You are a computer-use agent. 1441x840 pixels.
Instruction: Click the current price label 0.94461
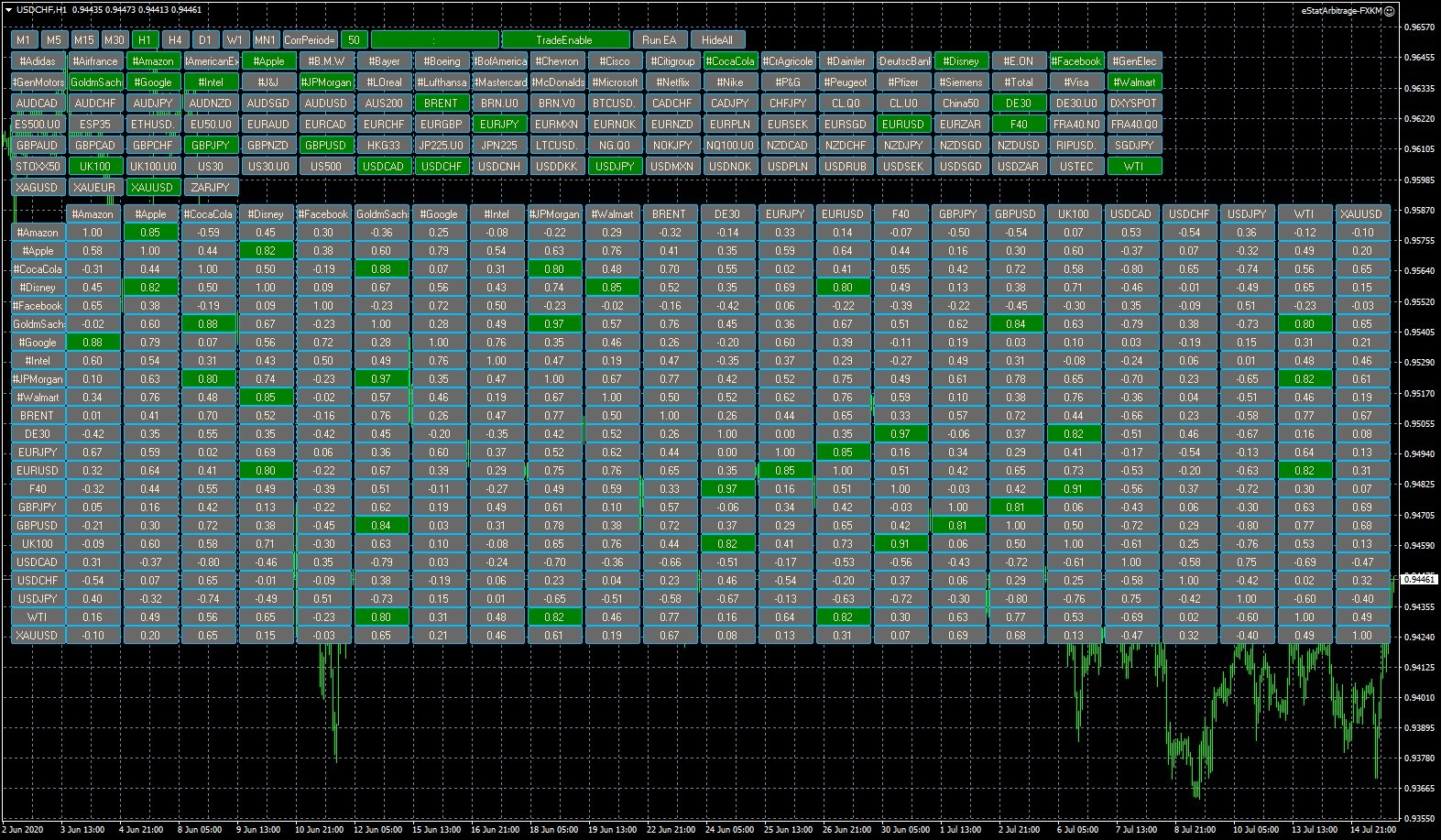tap(1420, 579)
